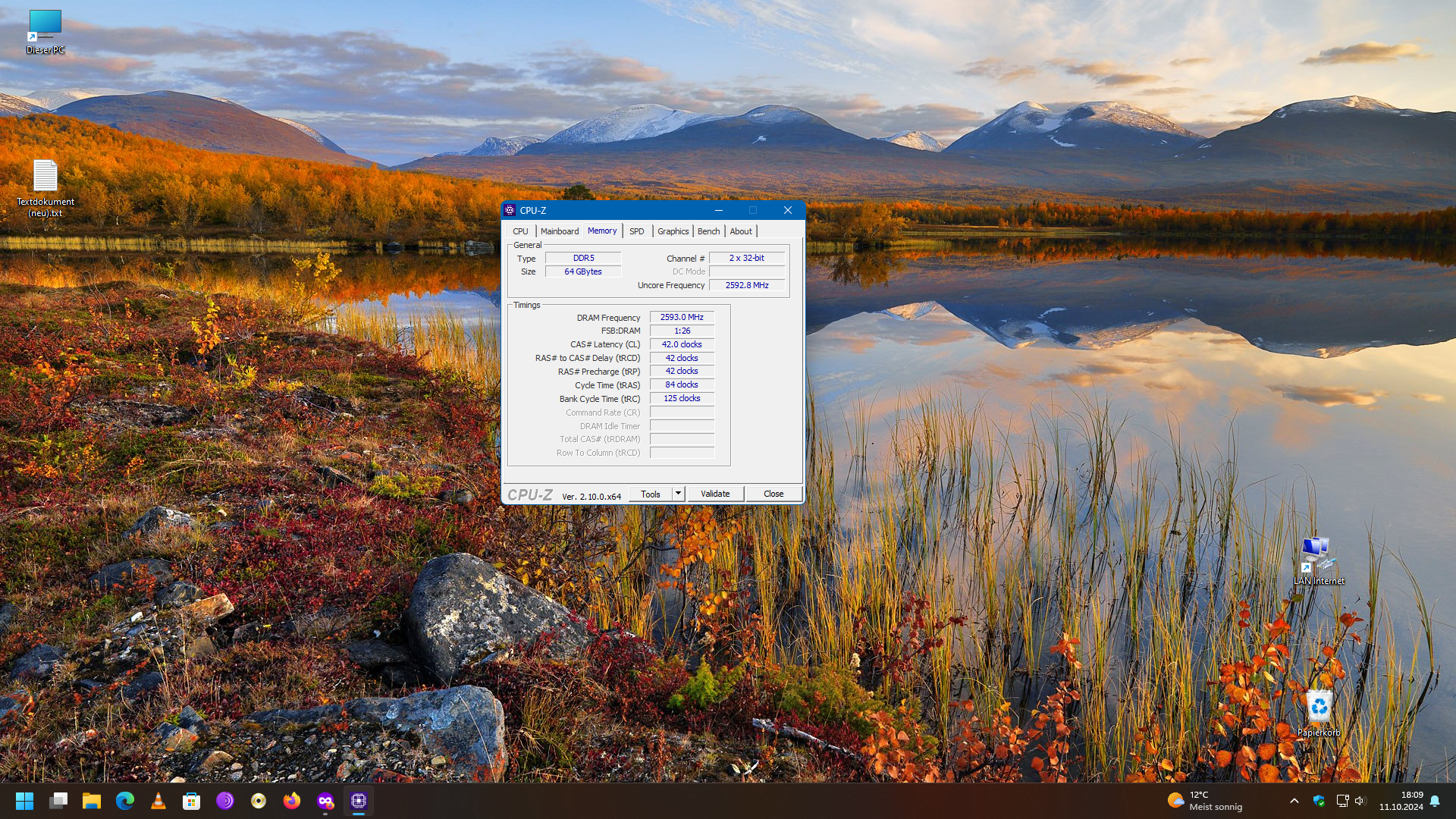Click the Close button in CPU-Z

click(773, 494)
